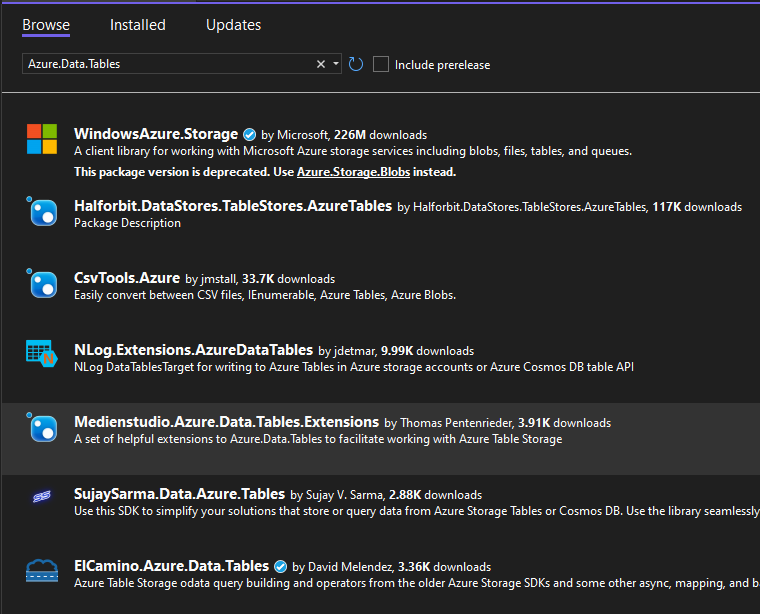Click the CsvTools.Azure package icon
The height and width of the screenshot is (614, 760).
point(42,283)
